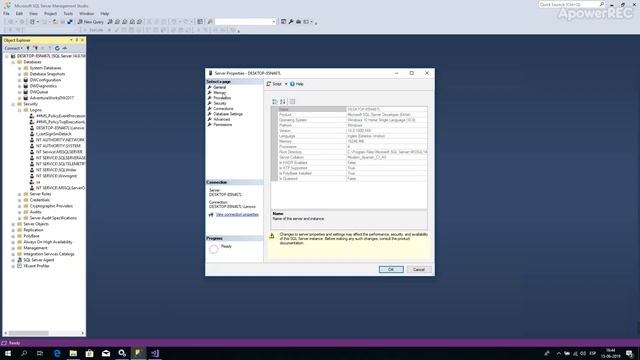Open the Edit menu

(19, 13)
